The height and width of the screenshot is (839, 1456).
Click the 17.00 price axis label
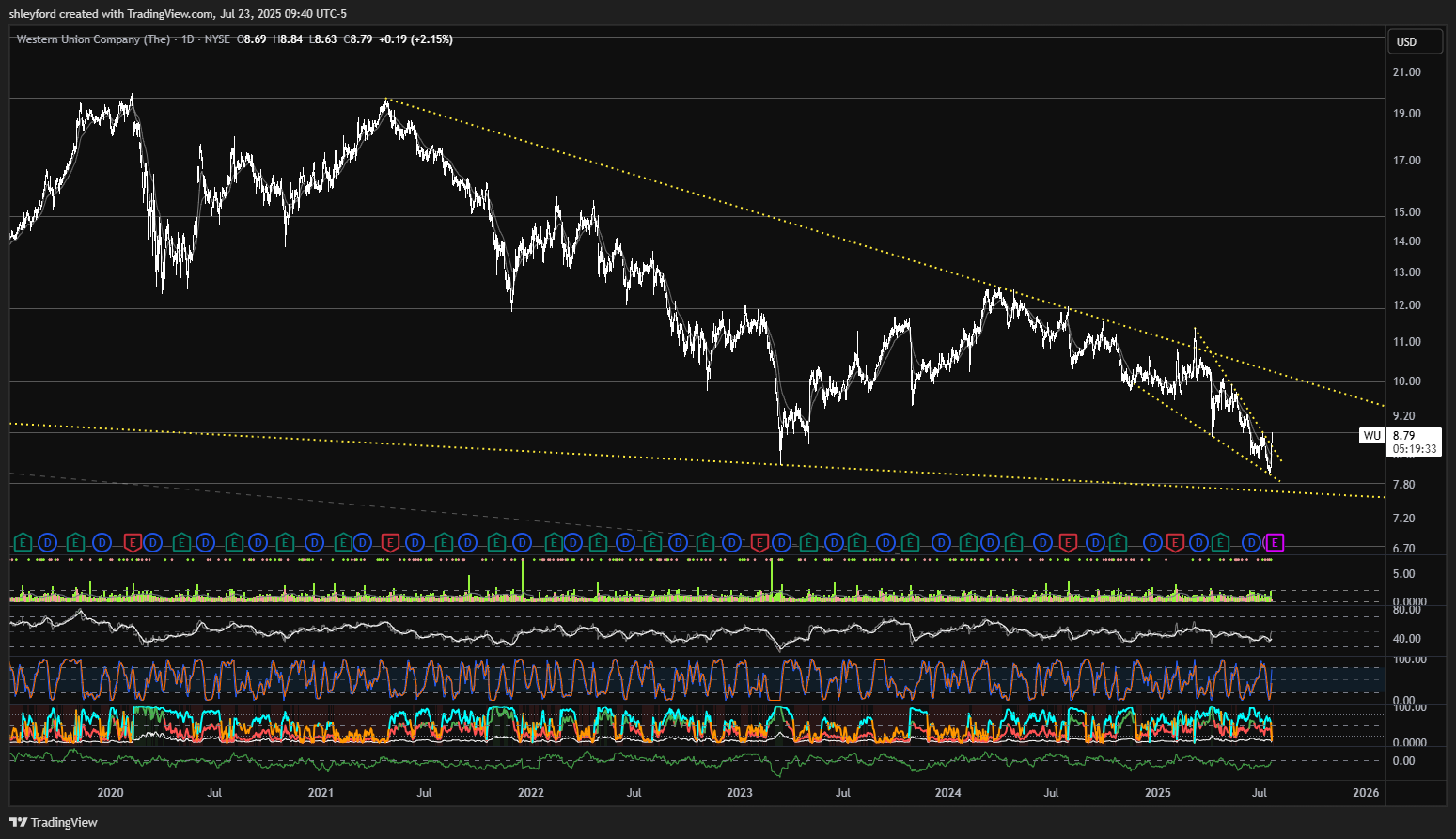tap(1407, 161)
